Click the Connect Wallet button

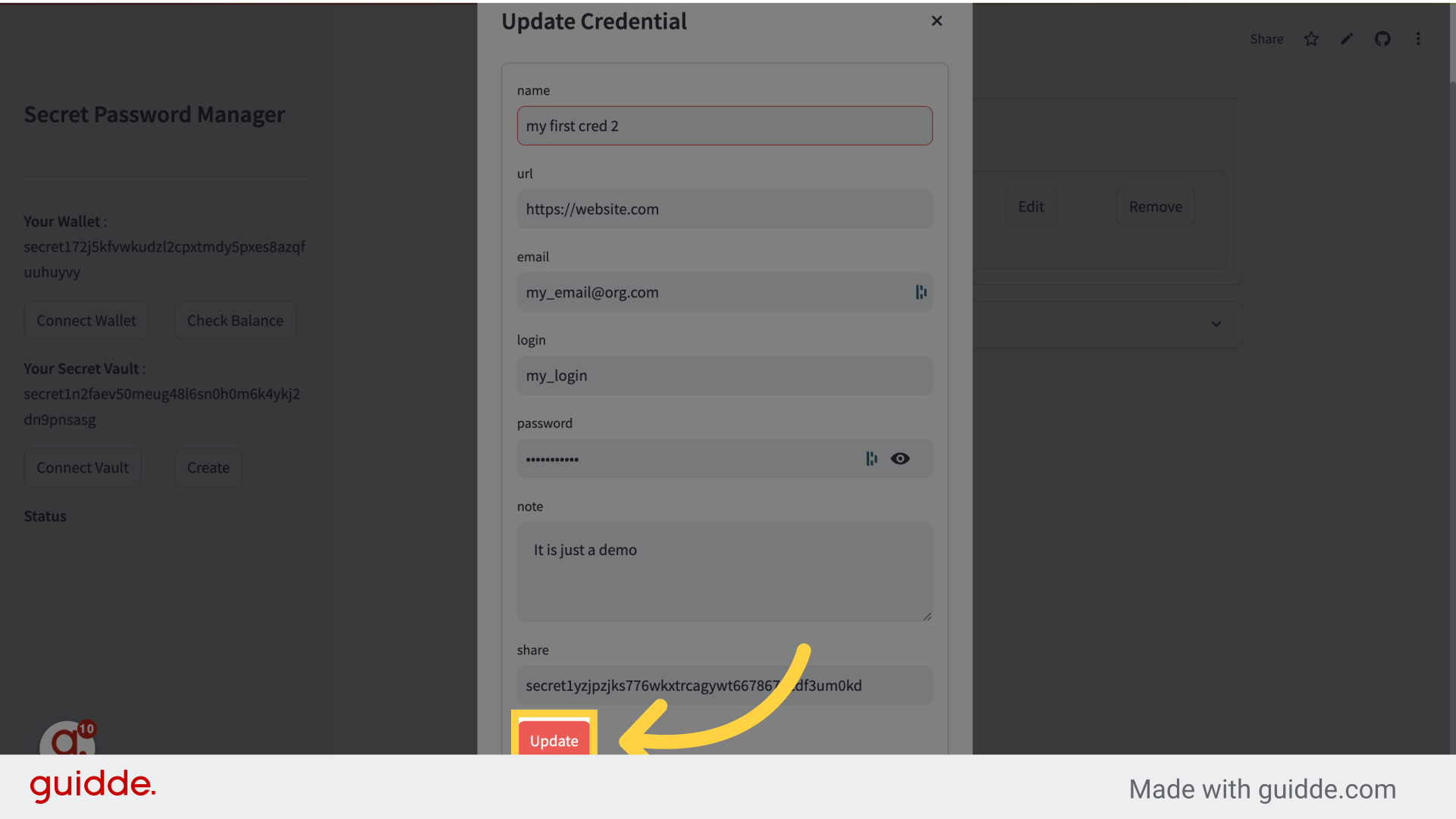(x=86, y=320)
